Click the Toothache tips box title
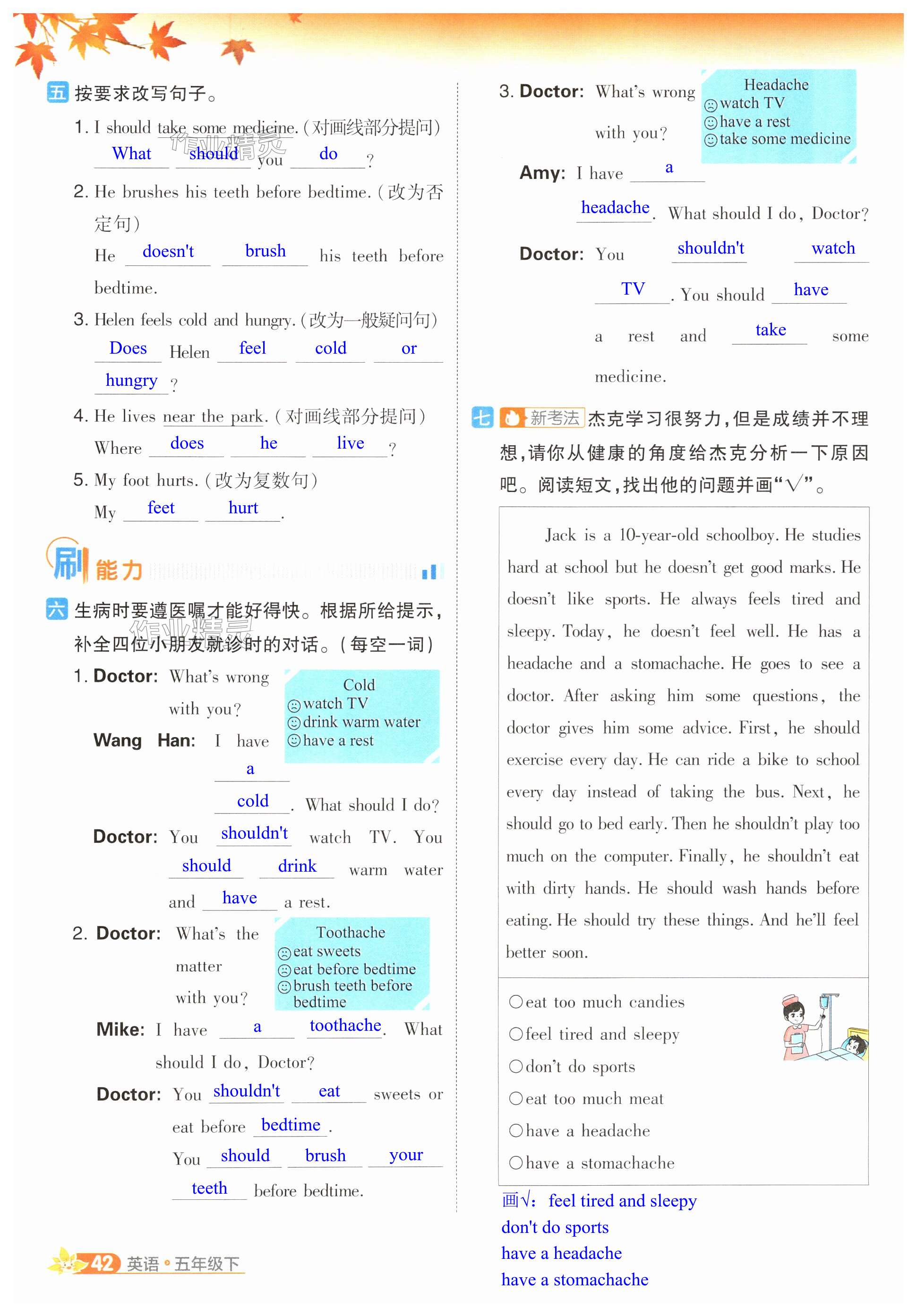 351,933
